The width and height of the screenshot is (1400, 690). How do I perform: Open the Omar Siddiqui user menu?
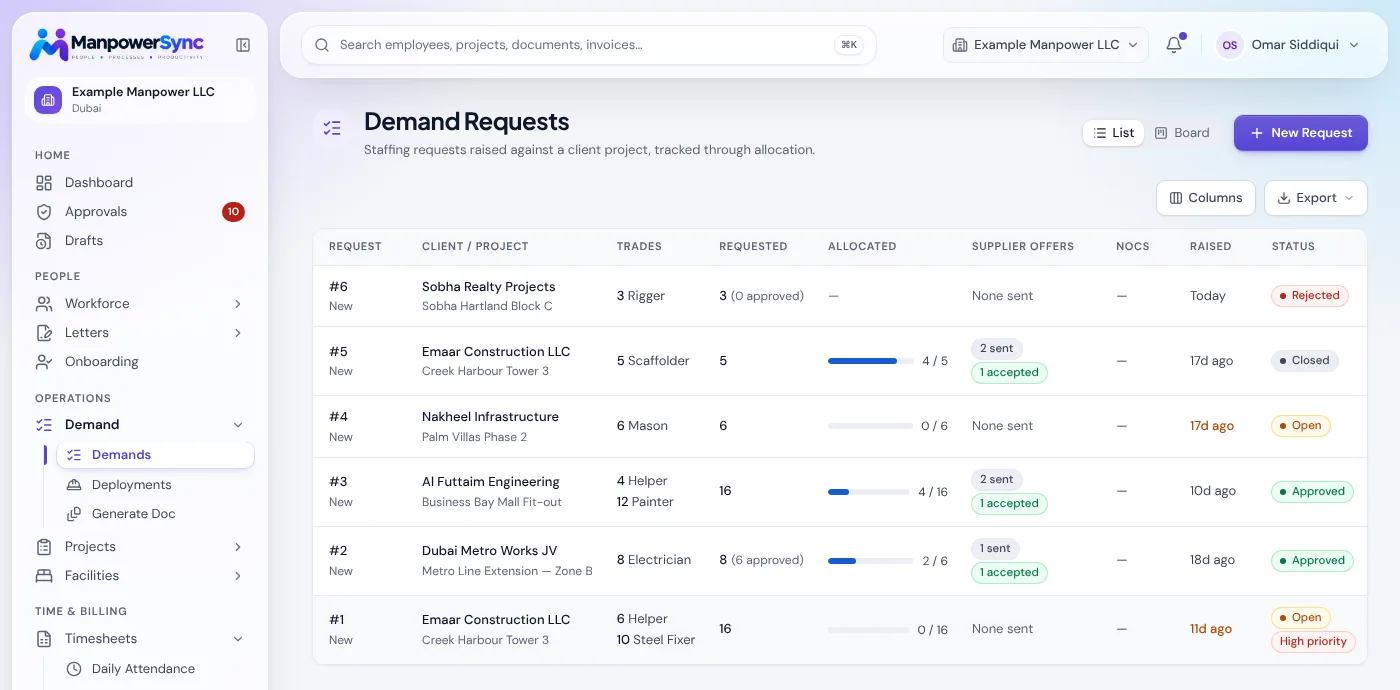point(1288,45)
